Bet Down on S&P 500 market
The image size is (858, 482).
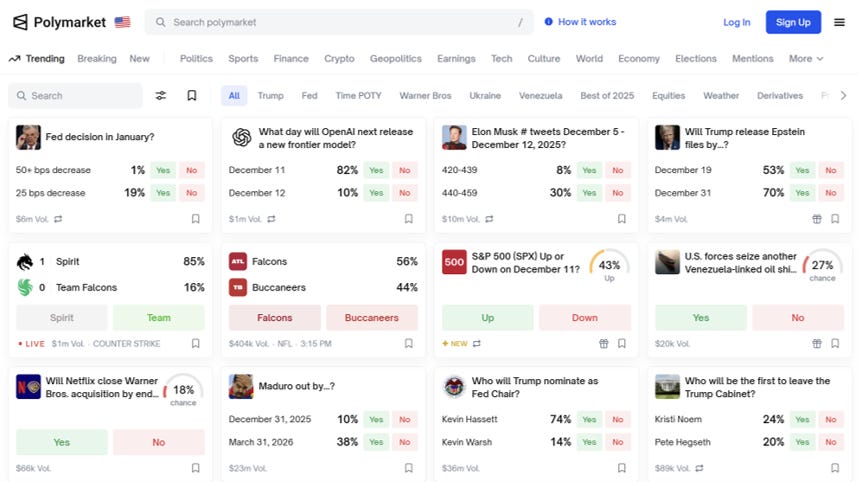584,318
